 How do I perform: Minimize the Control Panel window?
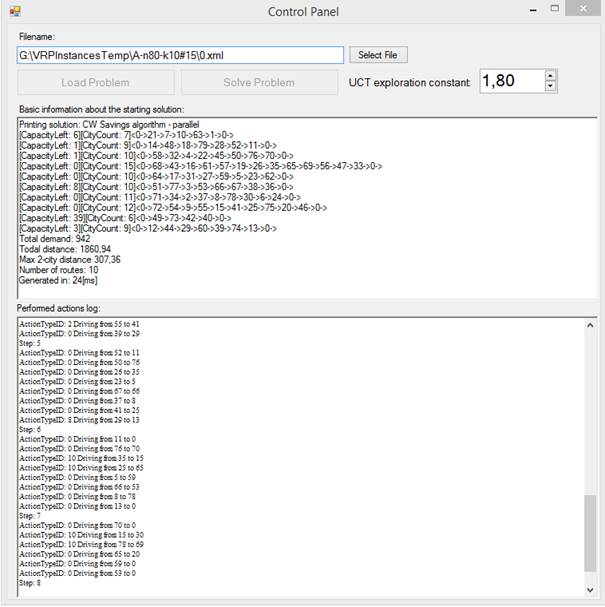pyautogui.click(x=532, y=9)
